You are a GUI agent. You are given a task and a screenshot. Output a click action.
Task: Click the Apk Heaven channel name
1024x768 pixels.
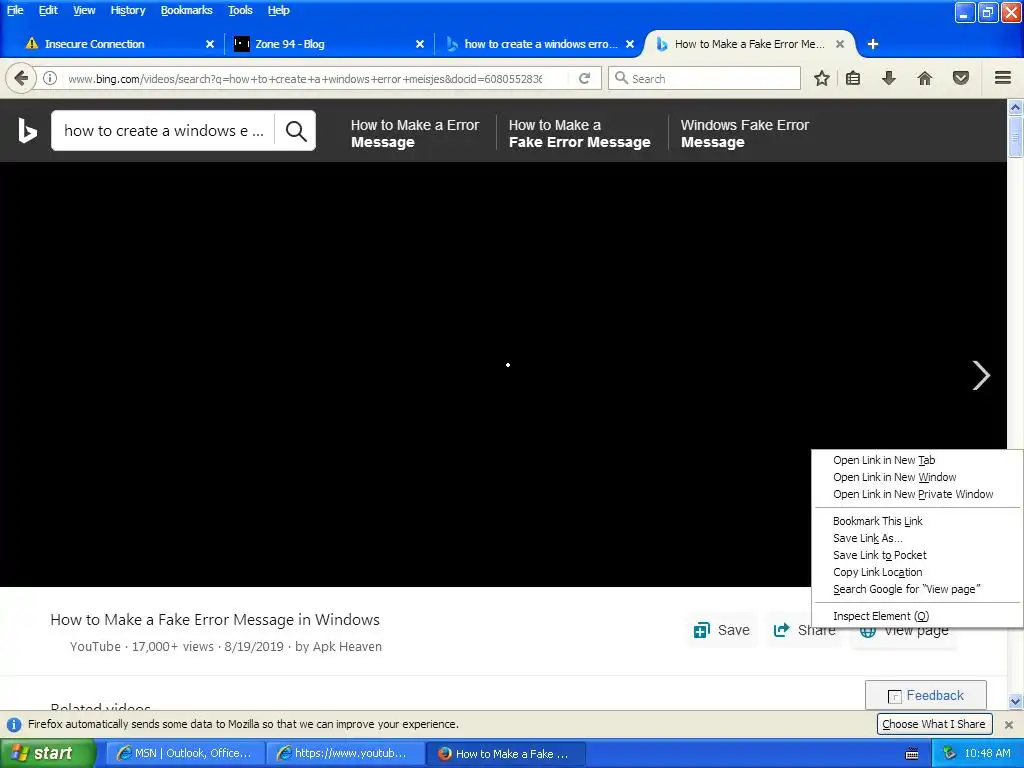(x=347, y=647)
